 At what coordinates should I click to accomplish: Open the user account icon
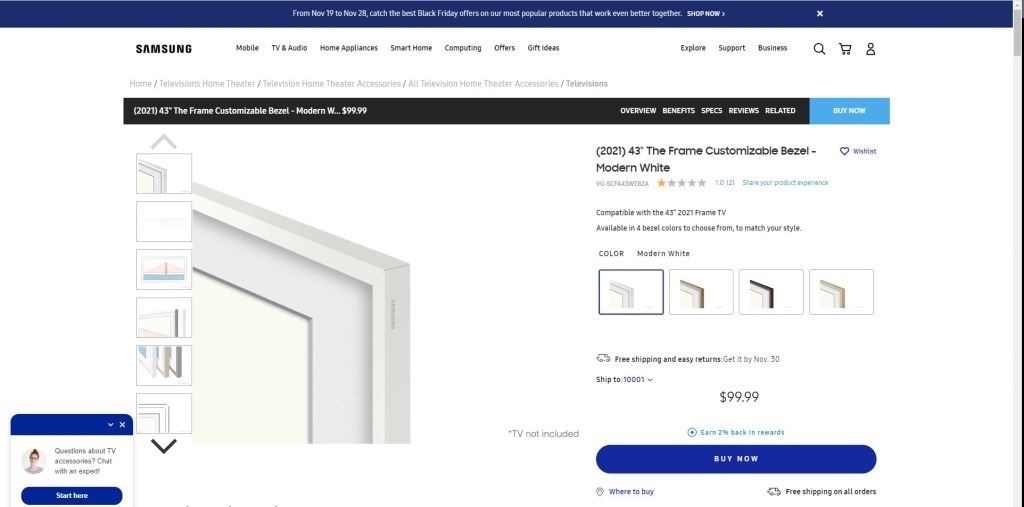(871, 48)
